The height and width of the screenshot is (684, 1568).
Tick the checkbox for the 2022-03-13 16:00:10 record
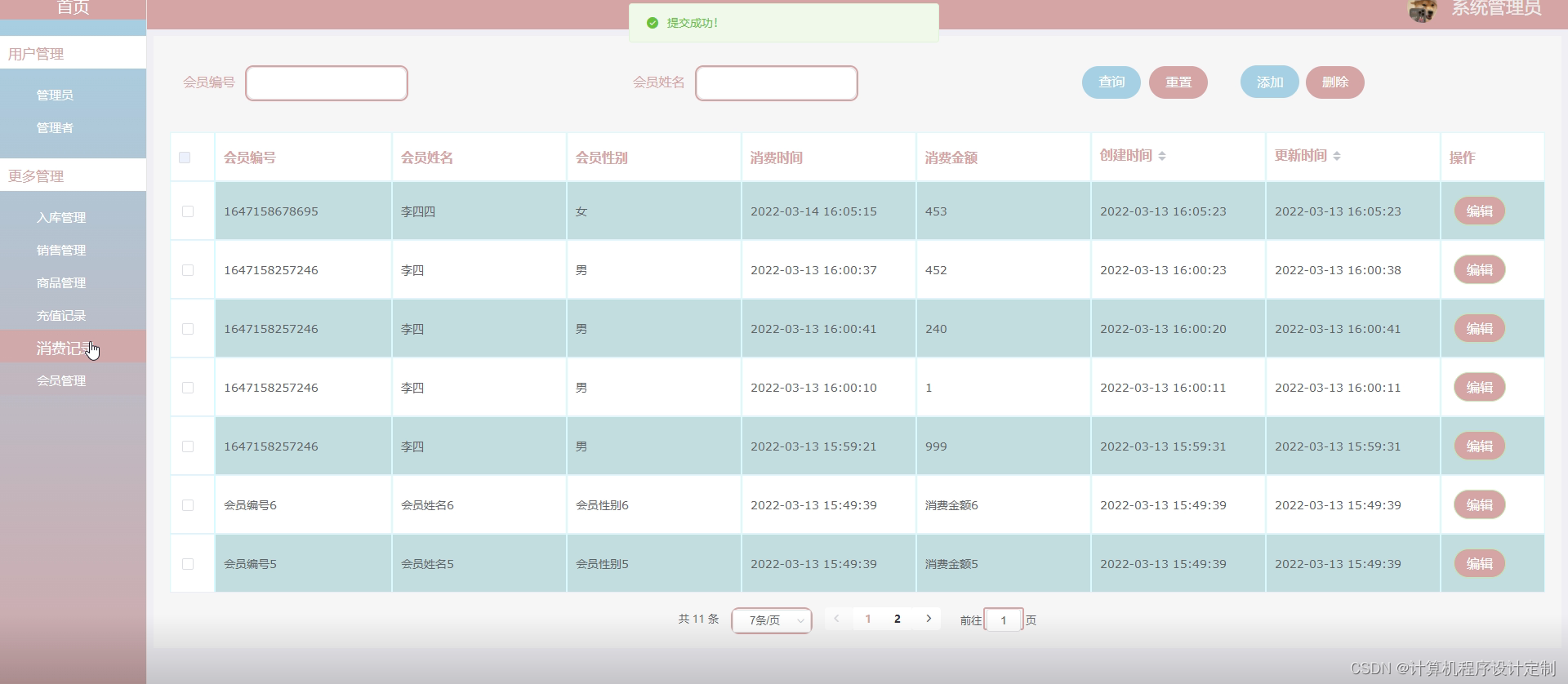click(x=188, y=388)
